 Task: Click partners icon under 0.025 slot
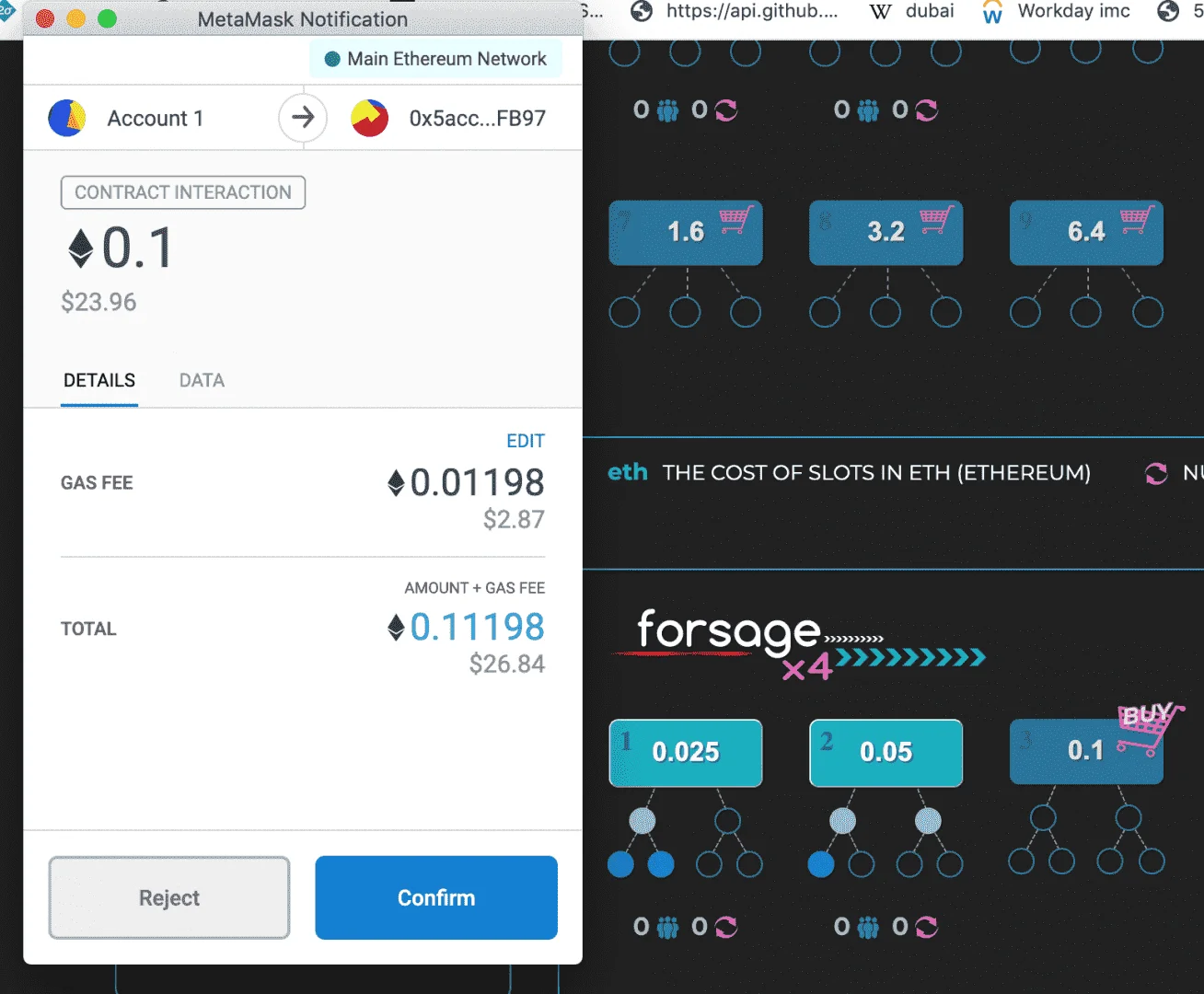[668, 927]
